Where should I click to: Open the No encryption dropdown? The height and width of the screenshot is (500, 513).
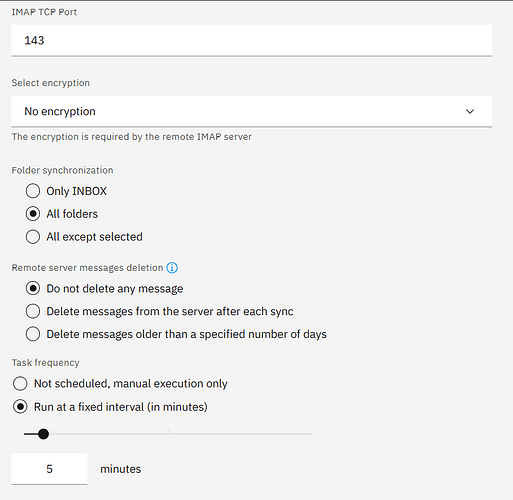point(252,111)
